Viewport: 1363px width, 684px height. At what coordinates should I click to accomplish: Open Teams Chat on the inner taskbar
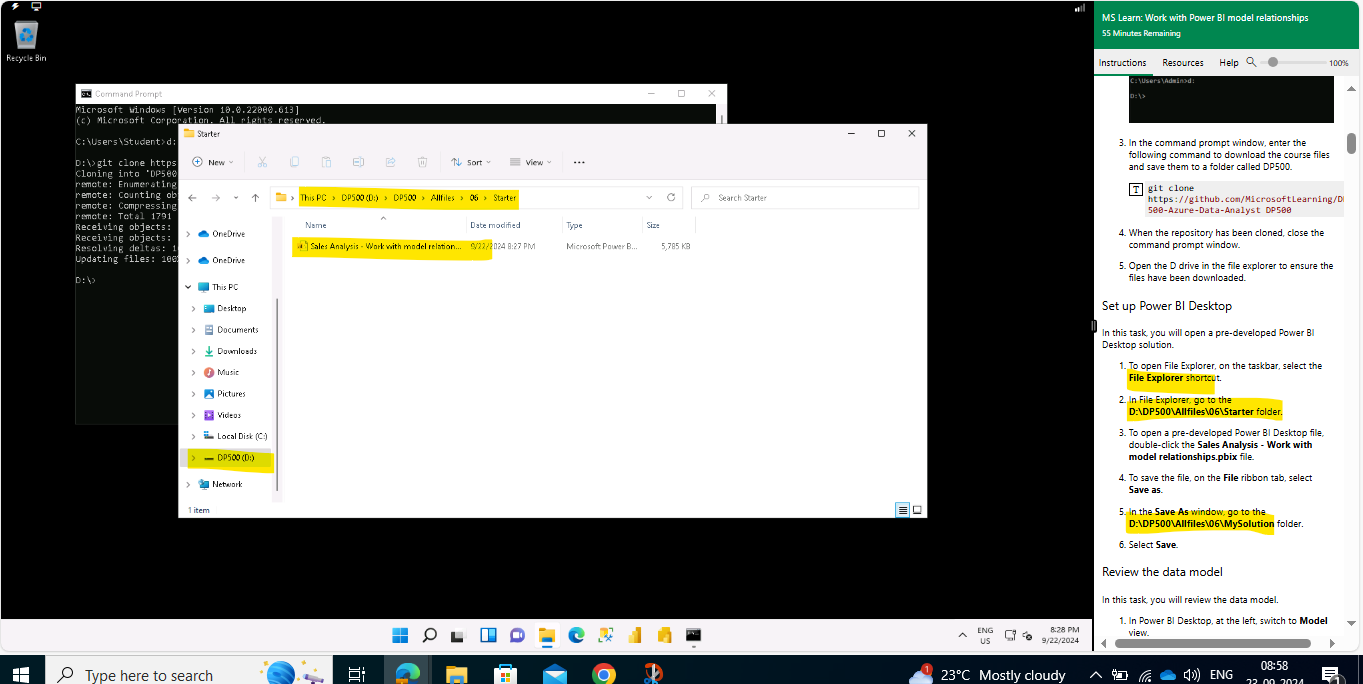[517, 635]
